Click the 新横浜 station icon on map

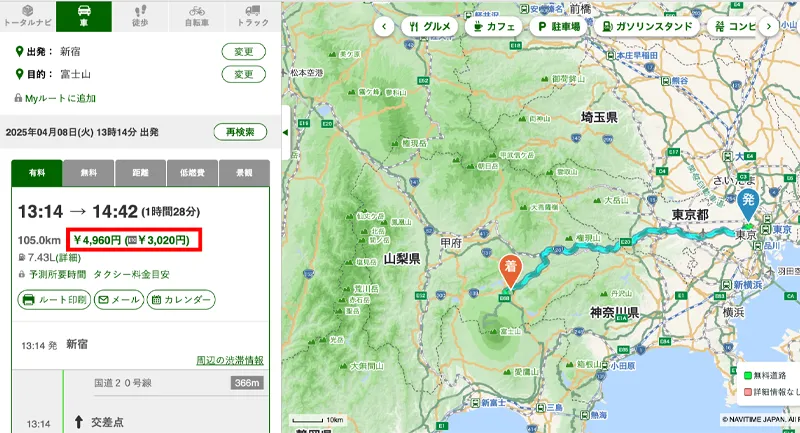727,285
